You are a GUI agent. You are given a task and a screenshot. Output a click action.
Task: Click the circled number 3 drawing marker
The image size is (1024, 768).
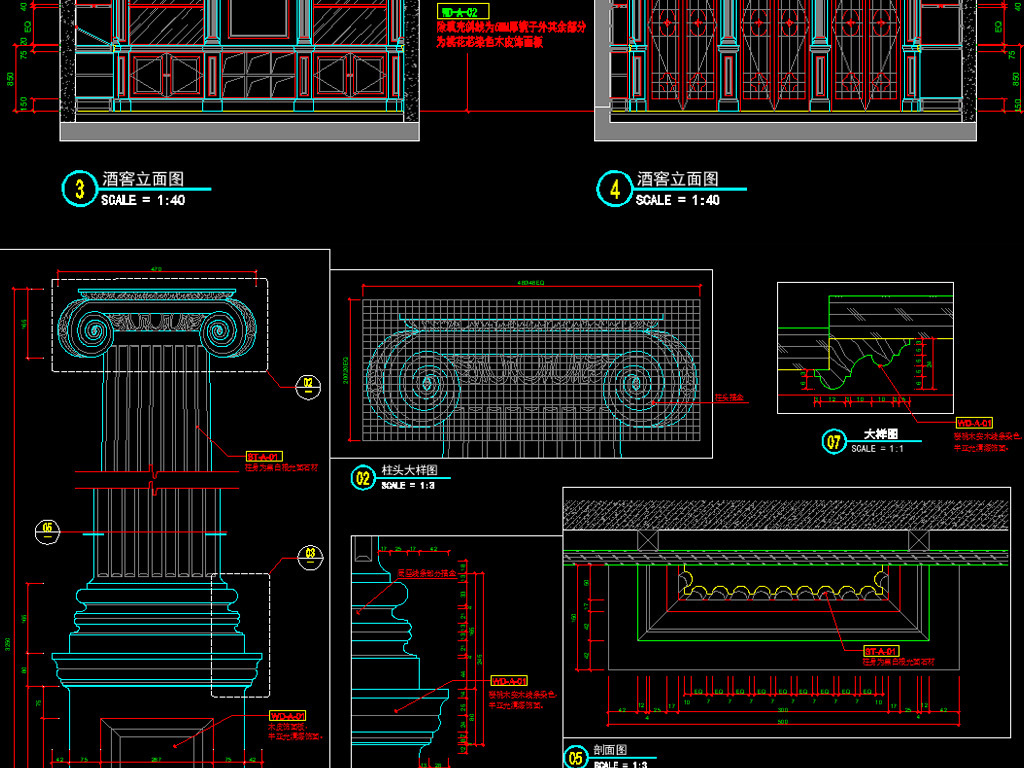click(78, 189)
